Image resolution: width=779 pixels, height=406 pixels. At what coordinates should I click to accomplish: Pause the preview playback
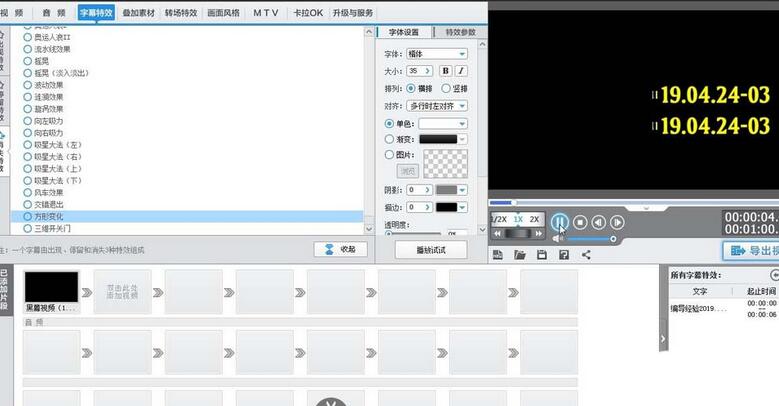pos(560,222)
